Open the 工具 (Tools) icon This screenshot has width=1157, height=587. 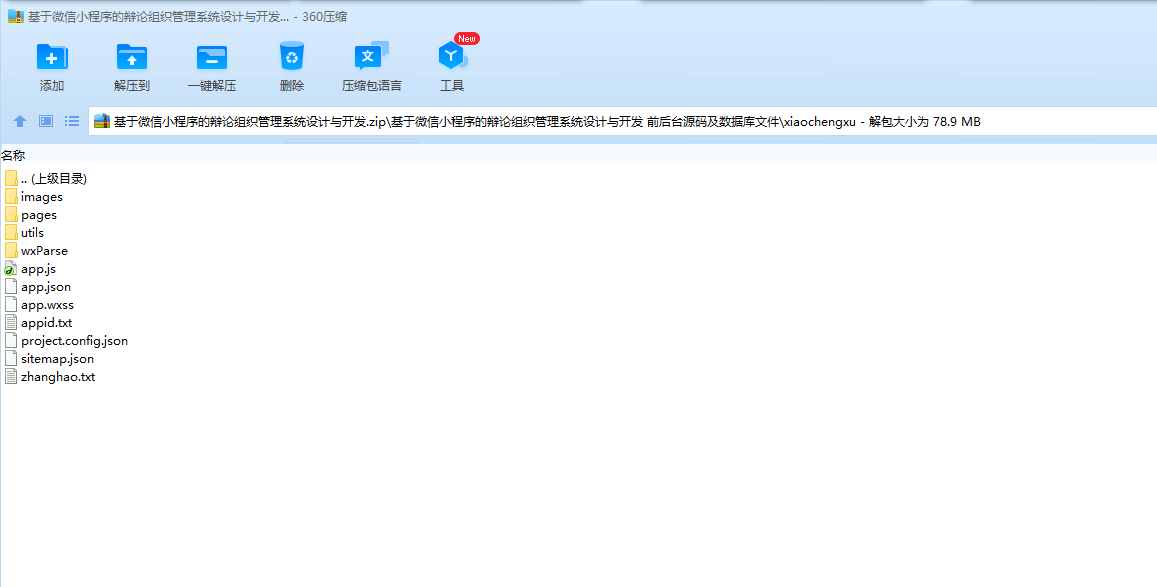pos(451,56)
